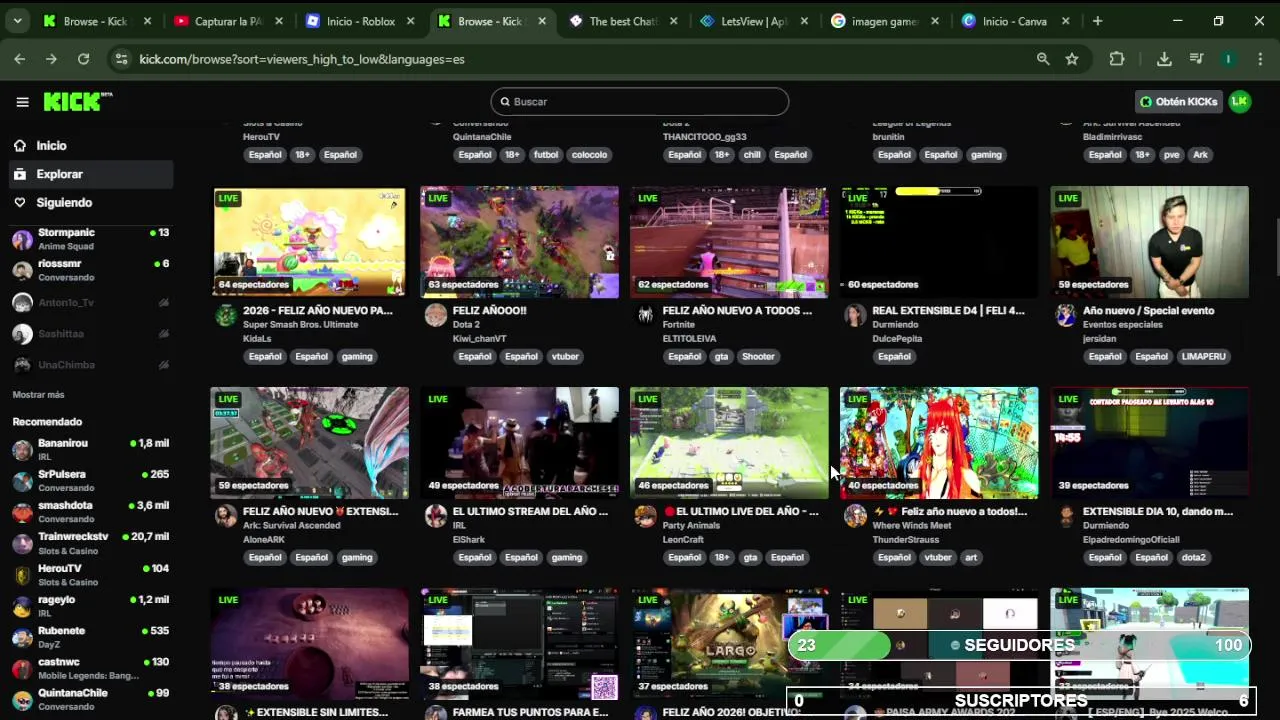
Task: Click Kiwi_chanVT streamer avatar
Action: (x=436, y=316)
